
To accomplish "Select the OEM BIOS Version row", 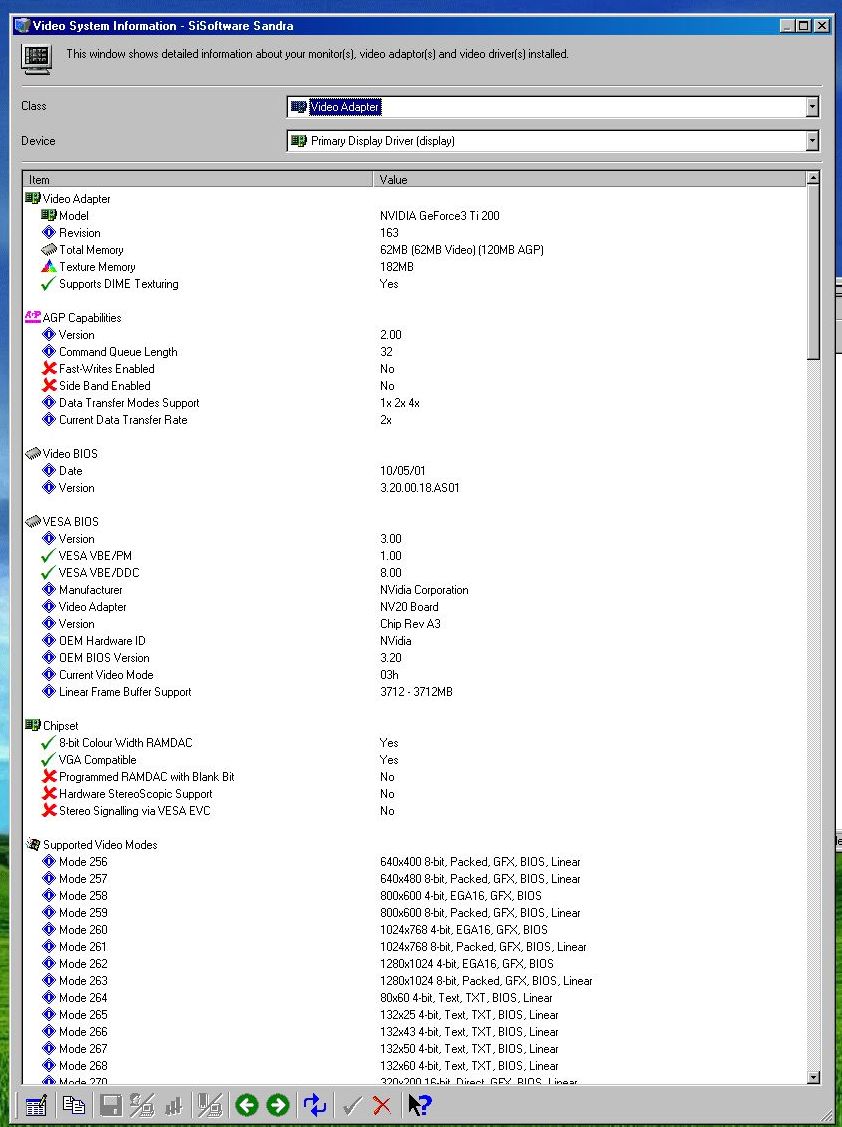I will point(415,658).
